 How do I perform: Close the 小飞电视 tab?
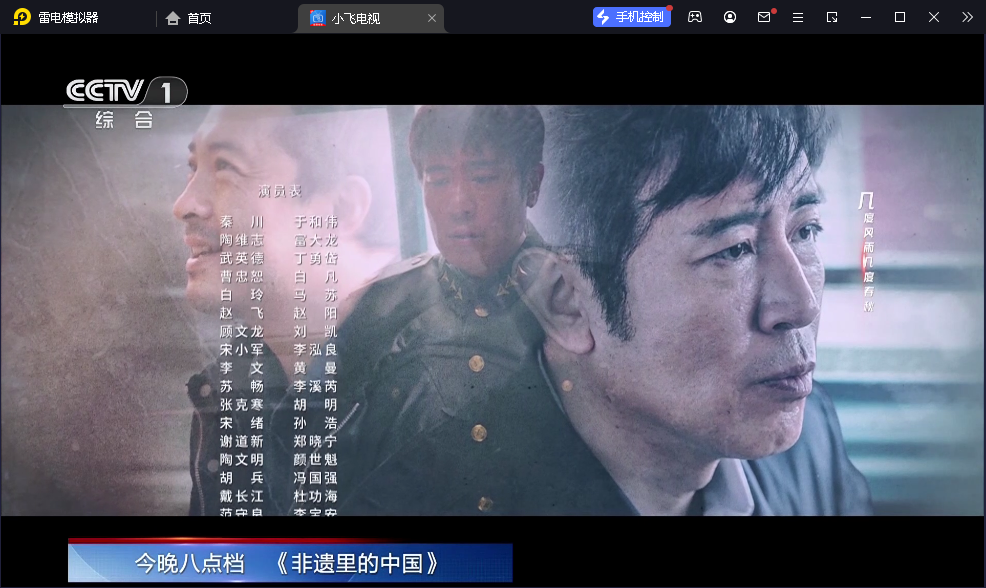tap(432, 17)
